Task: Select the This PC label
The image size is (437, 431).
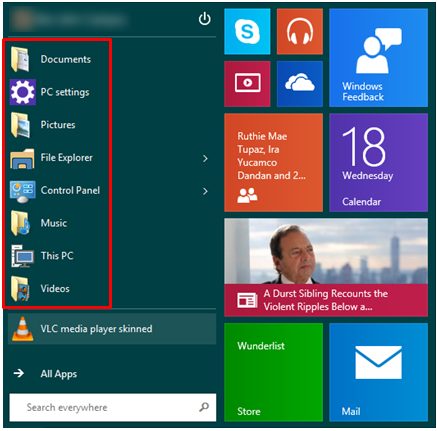Action: 57,256
